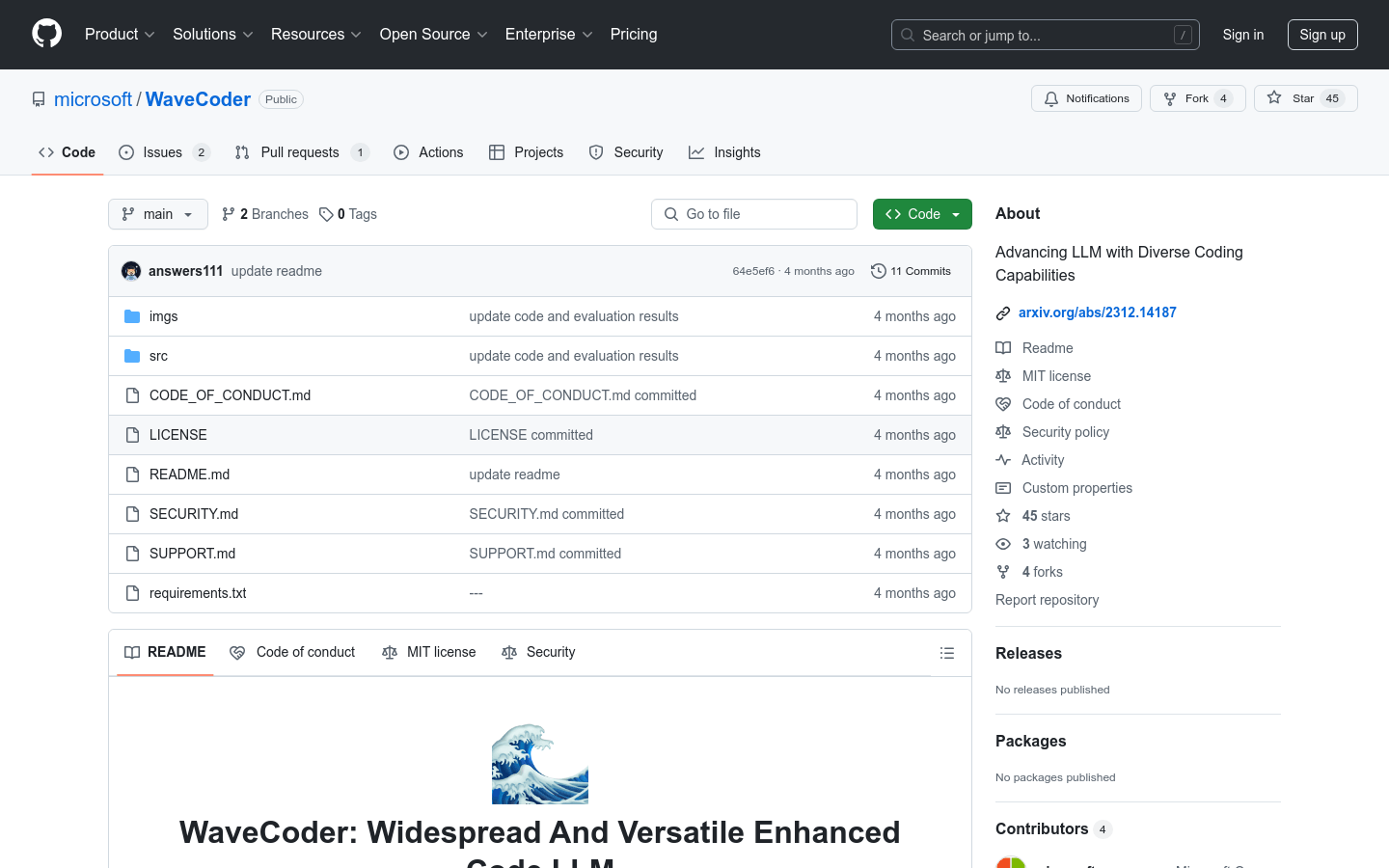Open the Pull requests tab
This screenshot has width=1389, height=868.
coord(302,152)
